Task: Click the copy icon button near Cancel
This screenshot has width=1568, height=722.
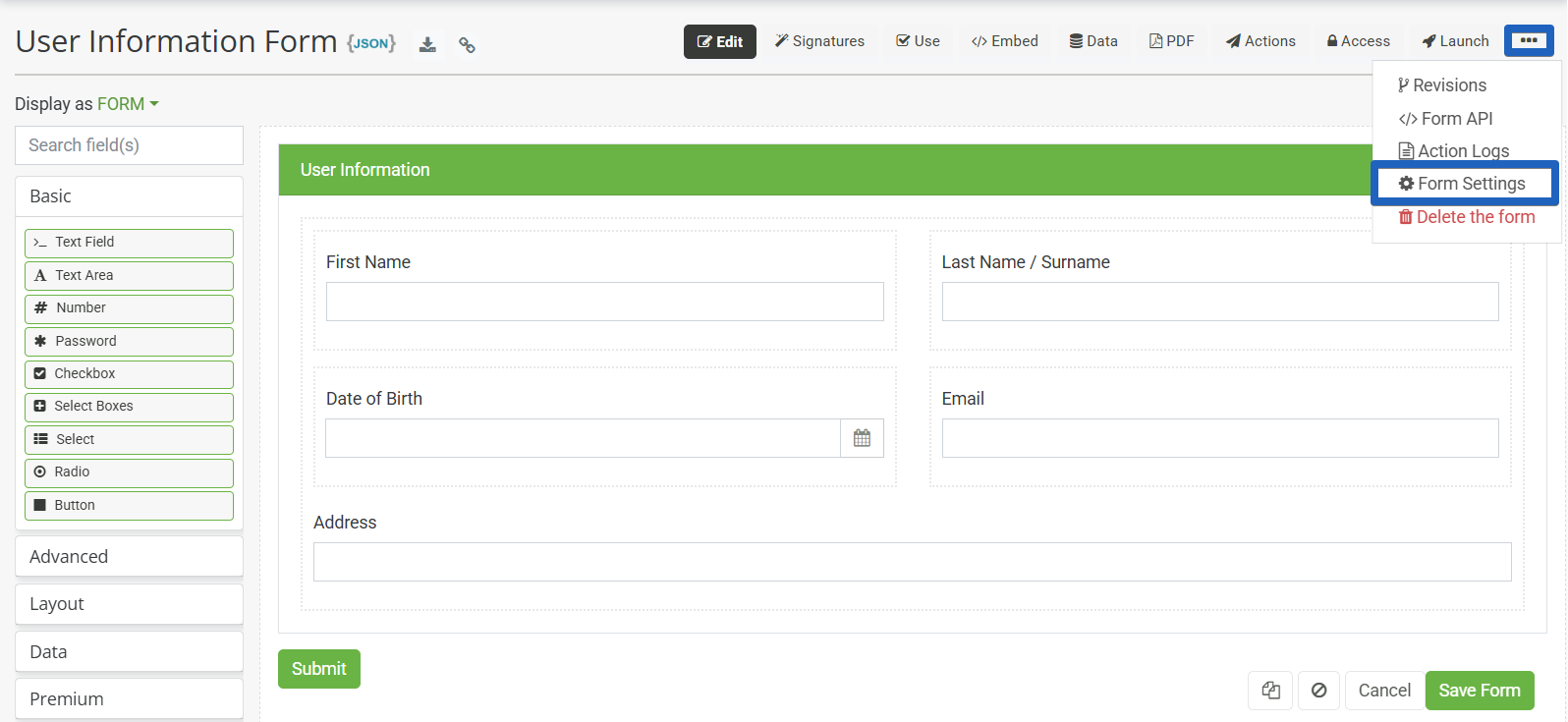Action: pyautogui.click(x=1270, y=691)
